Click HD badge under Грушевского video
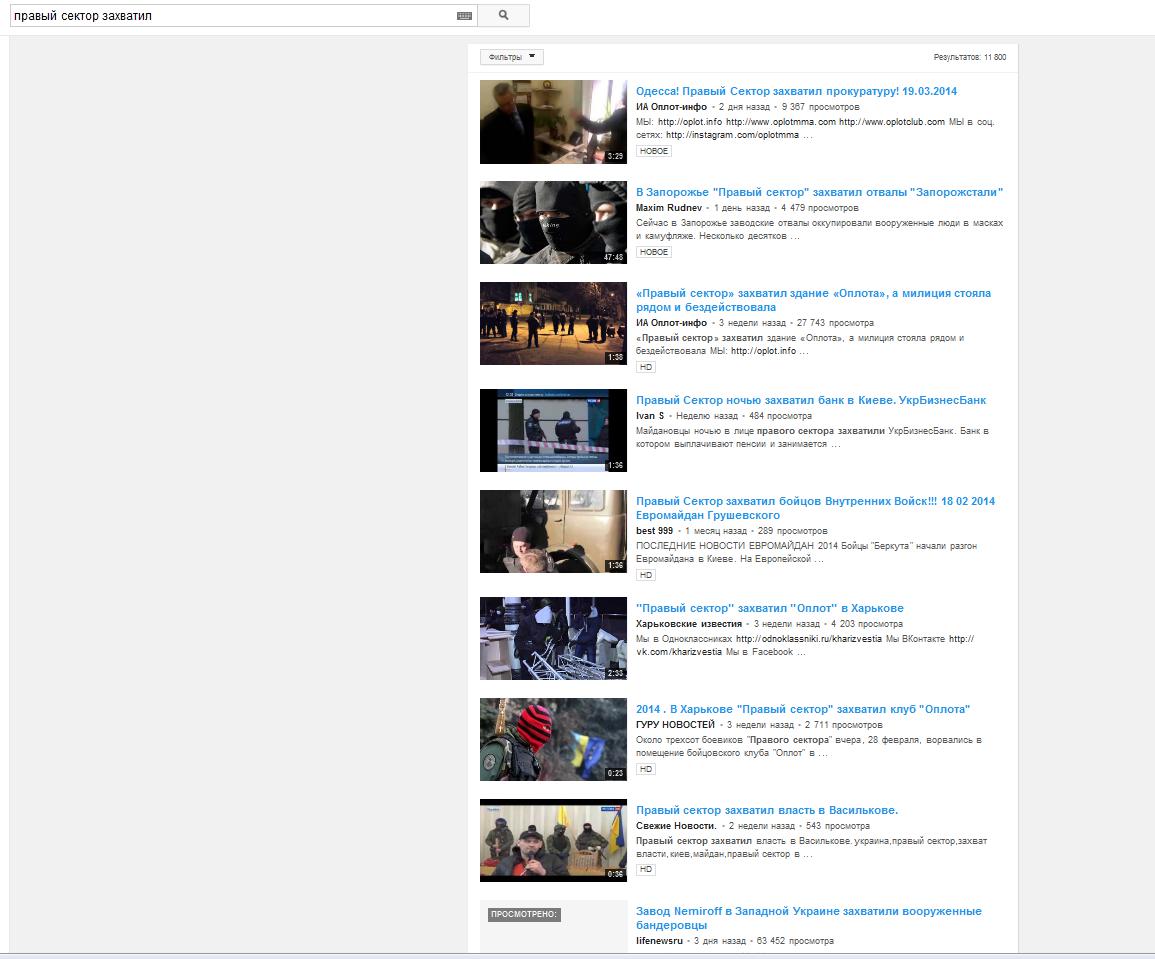The image size is (1155, 959). pos(645,575)
